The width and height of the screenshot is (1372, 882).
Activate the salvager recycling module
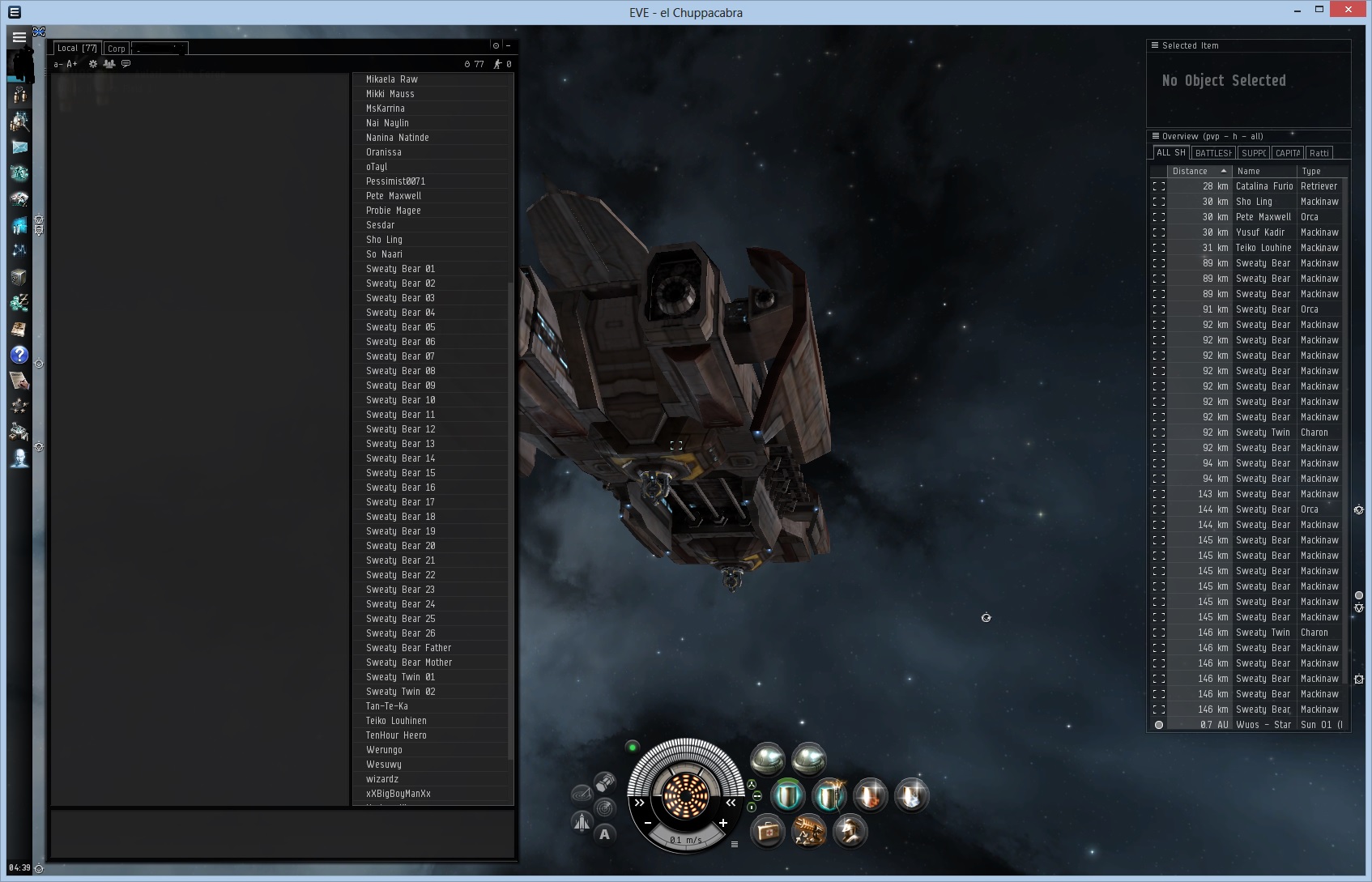point(808,832)
